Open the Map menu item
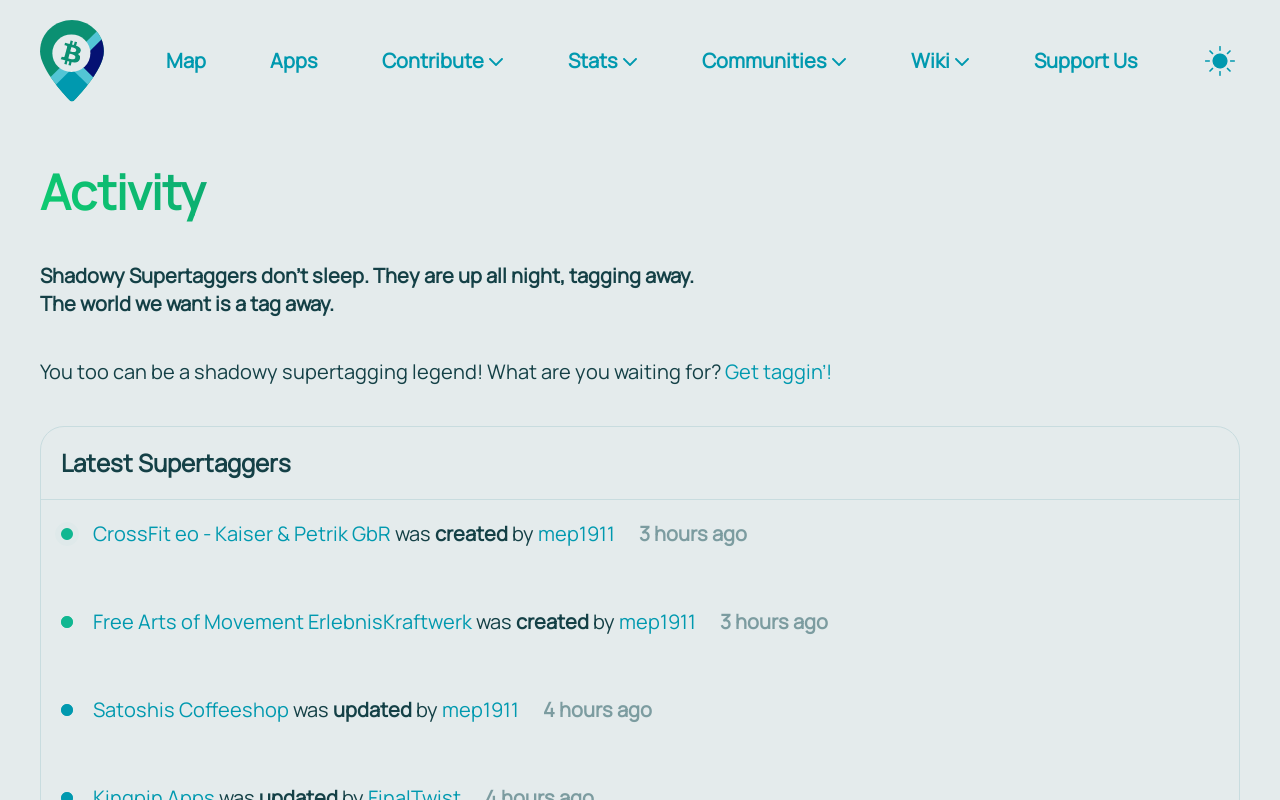 click(x=186, y=61)
